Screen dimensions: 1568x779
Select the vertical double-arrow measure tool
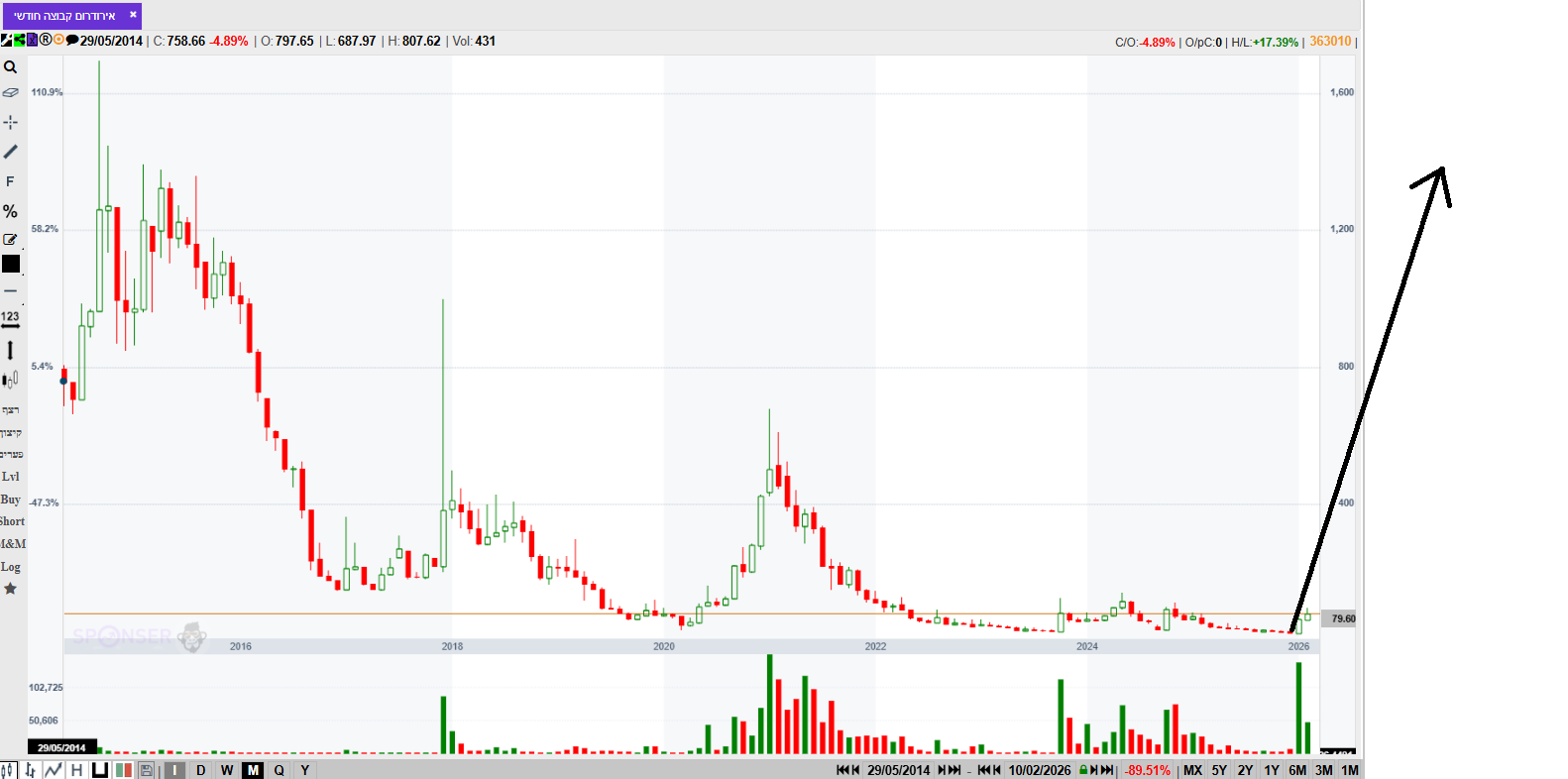[x=10, y=350]
